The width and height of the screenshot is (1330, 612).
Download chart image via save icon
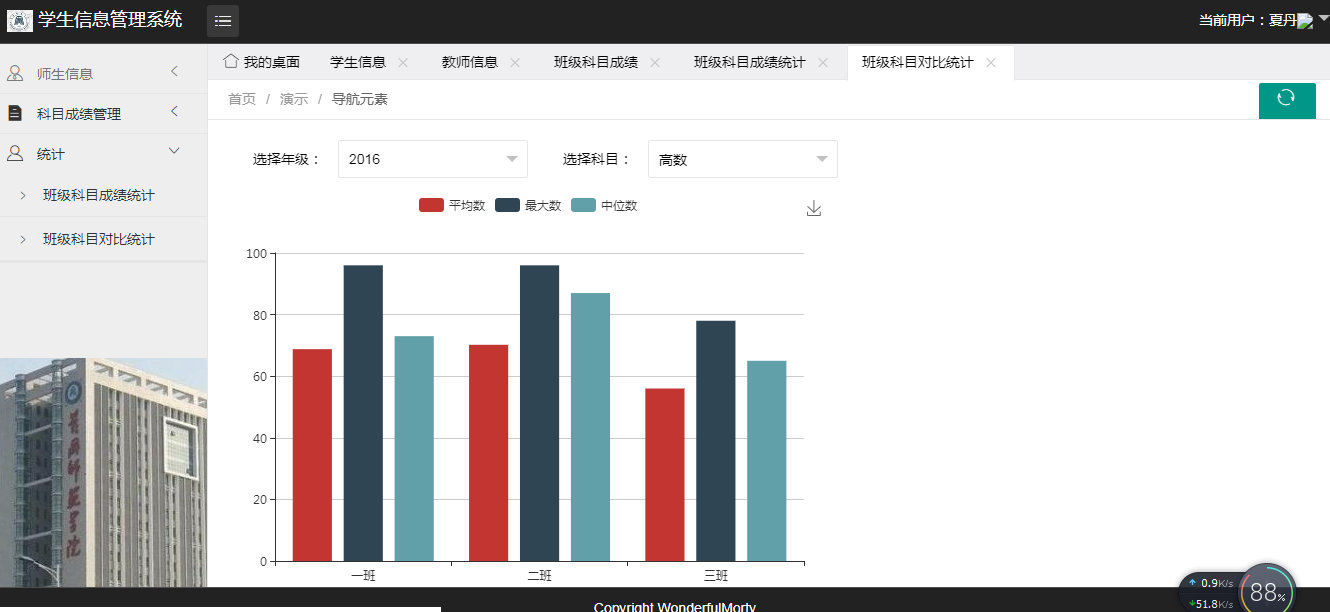[x=814, y=208]
